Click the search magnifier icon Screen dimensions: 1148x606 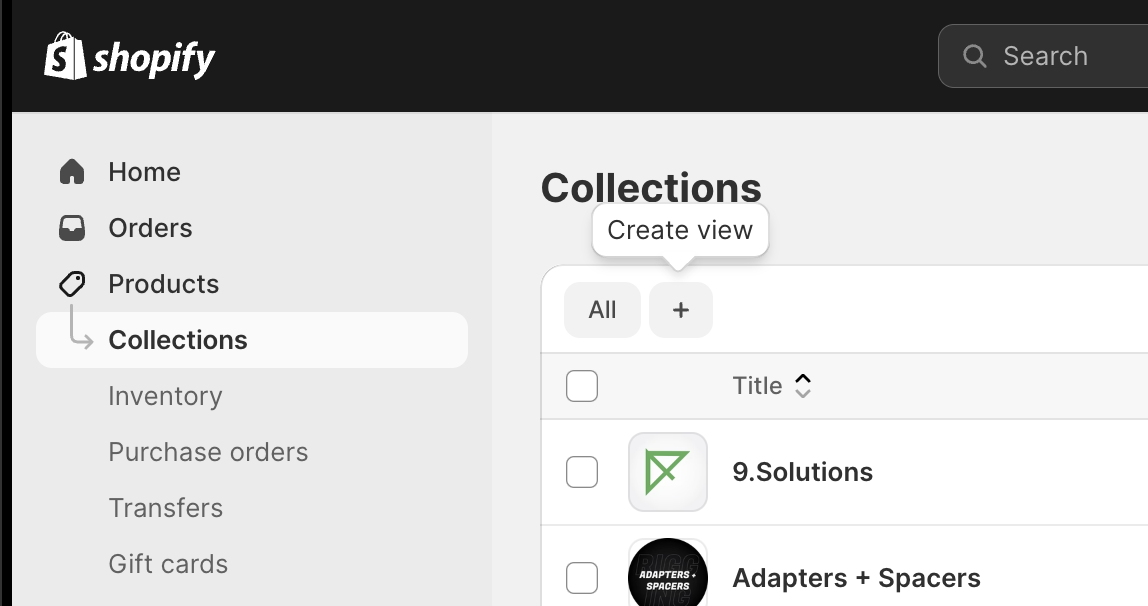click(974, 56)
